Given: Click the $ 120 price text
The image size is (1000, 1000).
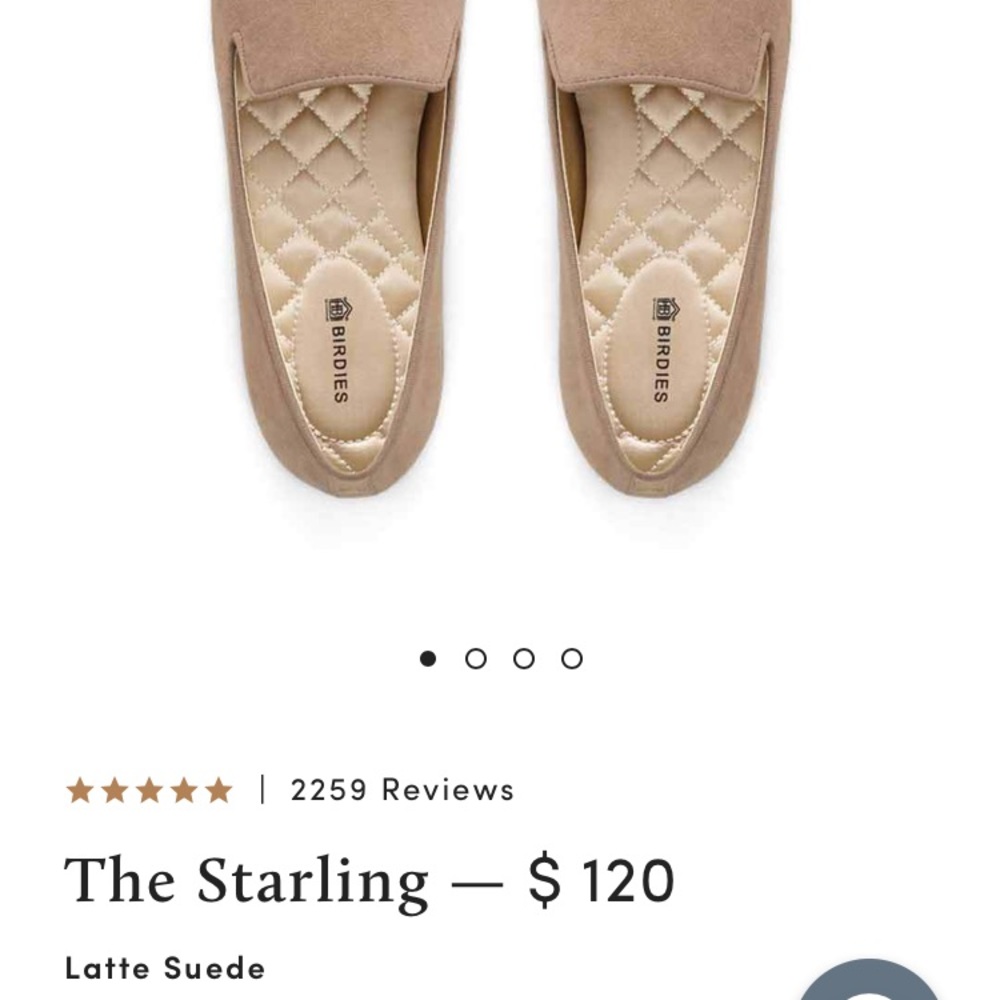Looking at the screenshot, I should (x=601, y=882).
